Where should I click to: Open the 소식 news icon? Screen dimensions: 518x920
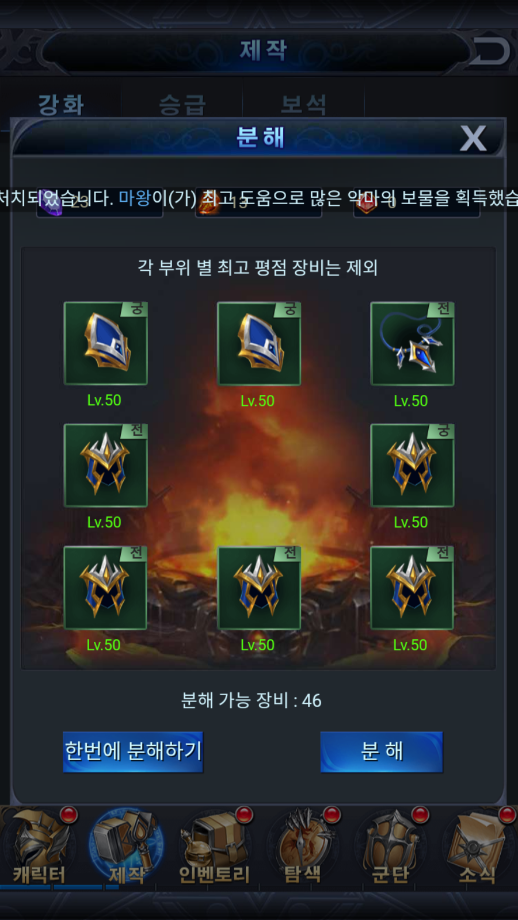pyautogui.click(x=476, y=845)
